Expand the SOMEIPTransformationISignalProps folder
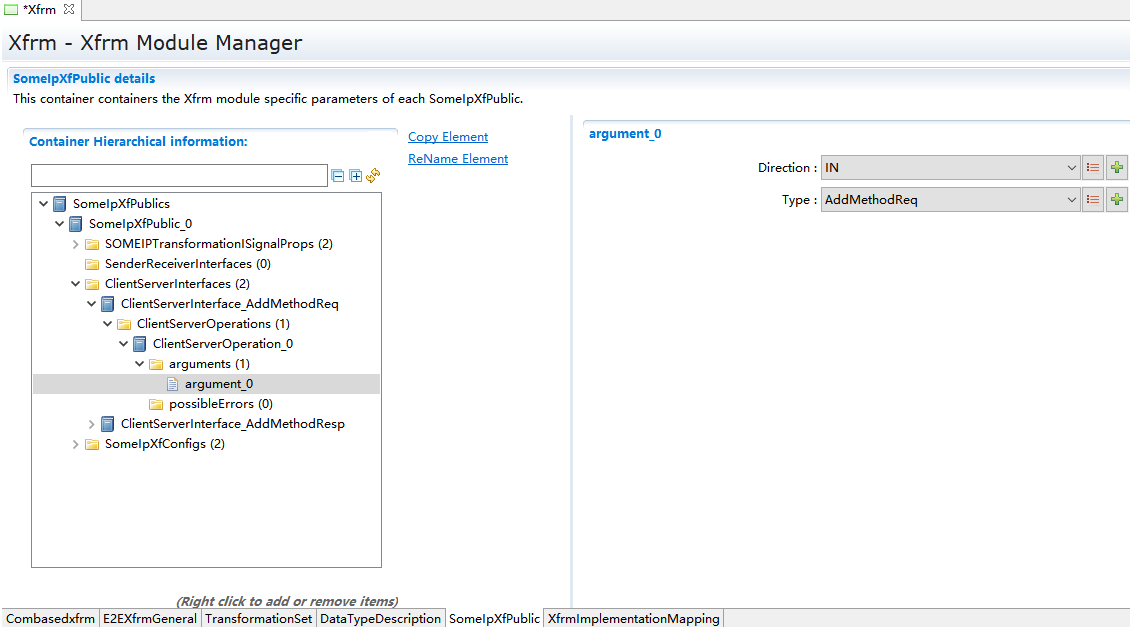Image resolution: width=1130 pixels, height=627 pixels. (x=76, y=244)
